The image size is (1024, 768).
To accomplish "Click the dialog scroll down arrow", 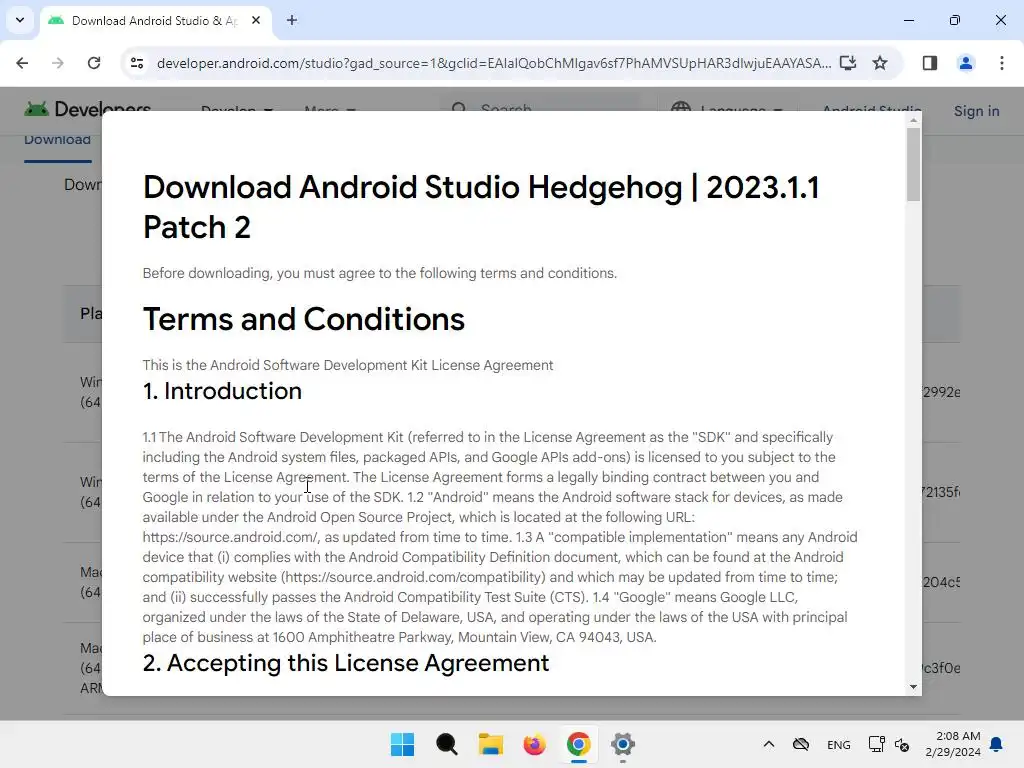I will pyautogui.click(x=914, y=686).
